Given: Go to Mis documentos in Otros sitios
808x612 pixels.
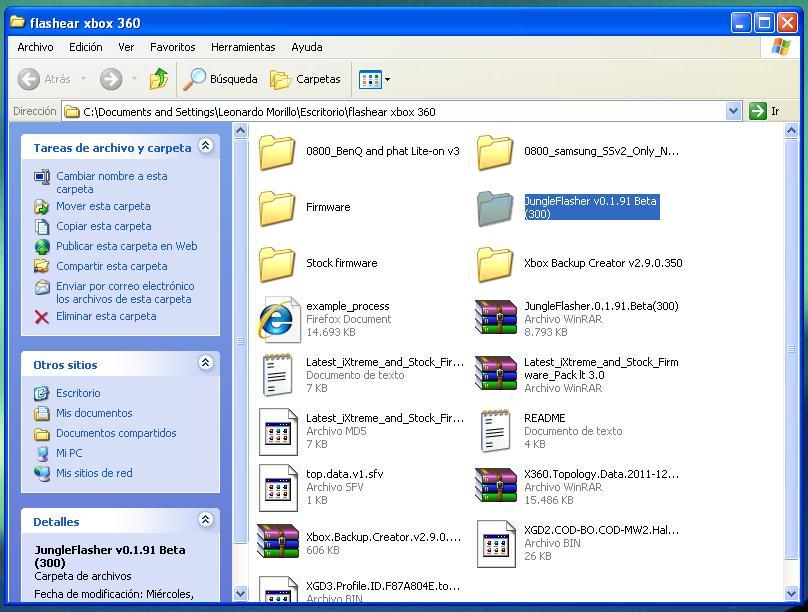Looking at the screenshot, I should pos(94,413).
